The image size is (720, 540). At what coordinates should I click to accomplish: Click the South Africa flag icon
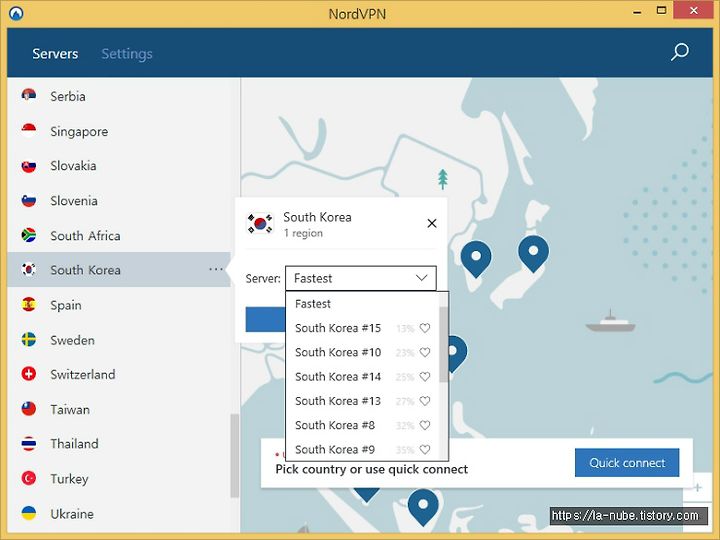29,235
